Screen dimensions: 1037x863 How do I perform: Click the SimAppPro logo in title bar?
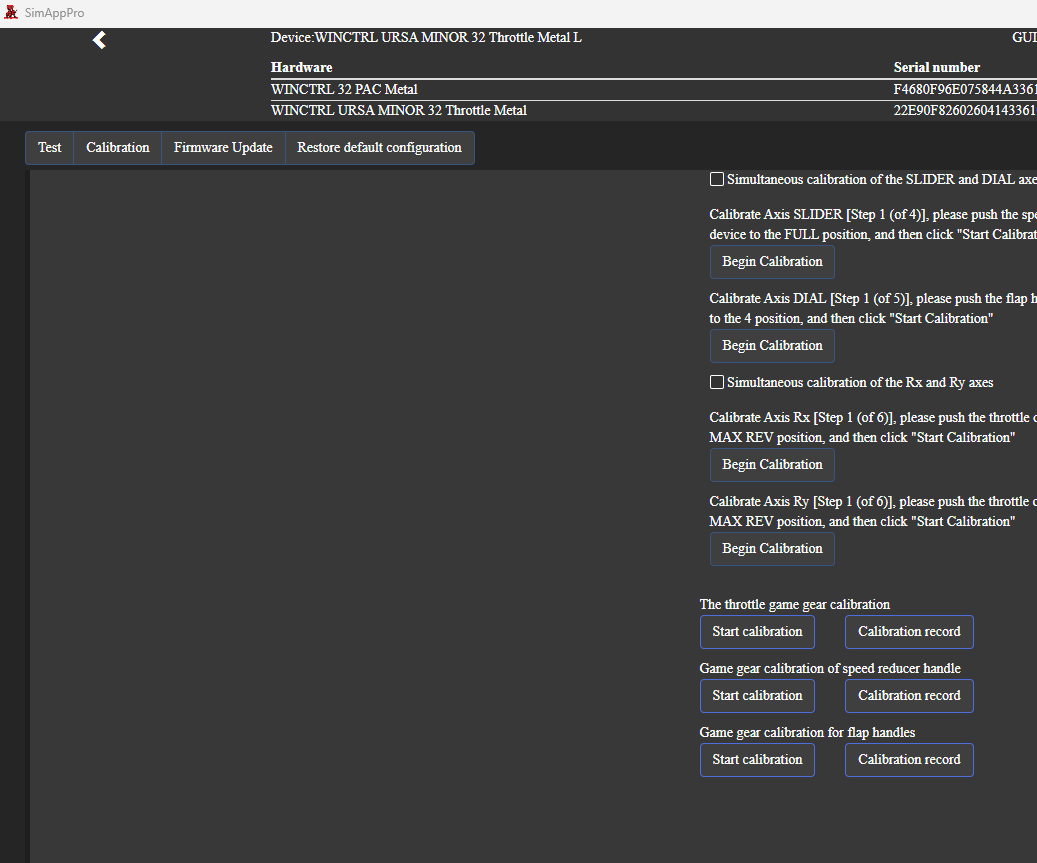pos(12,13)
